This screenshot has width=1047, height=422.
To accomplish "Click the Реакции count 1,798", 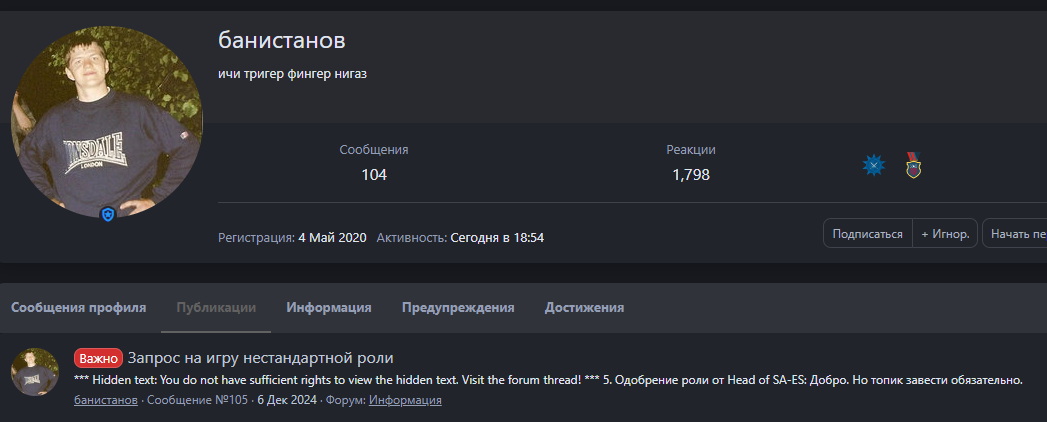I will pyautogui.click(x=691, y=175).
